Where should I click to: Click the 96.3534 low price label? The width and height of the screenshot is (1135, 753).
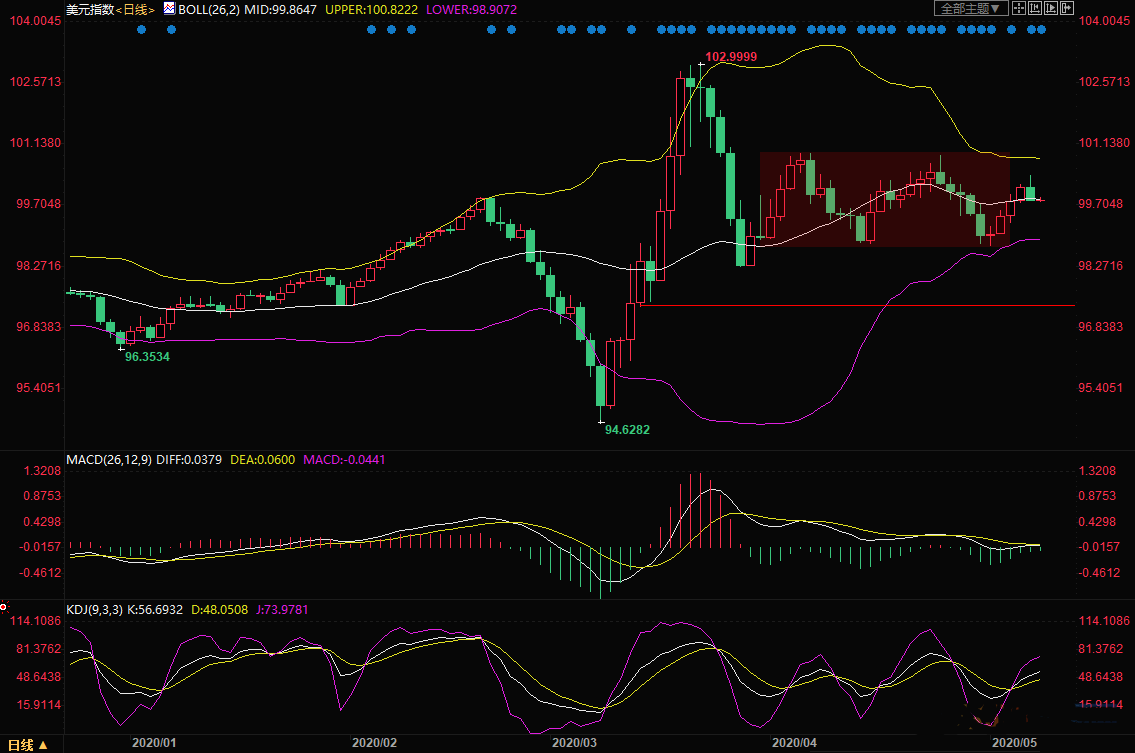[146, 355]
